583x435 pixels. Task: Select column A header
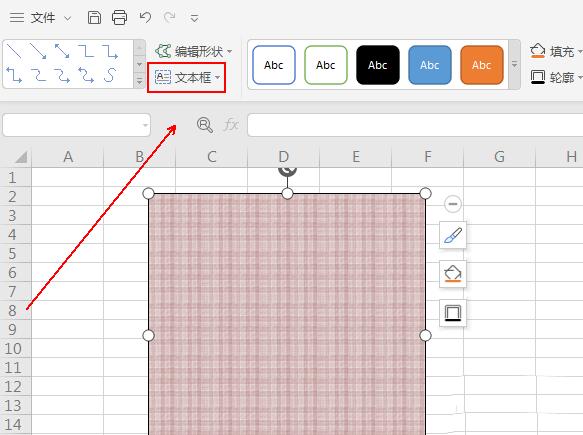pyautogui.click(x=68, y=157)
